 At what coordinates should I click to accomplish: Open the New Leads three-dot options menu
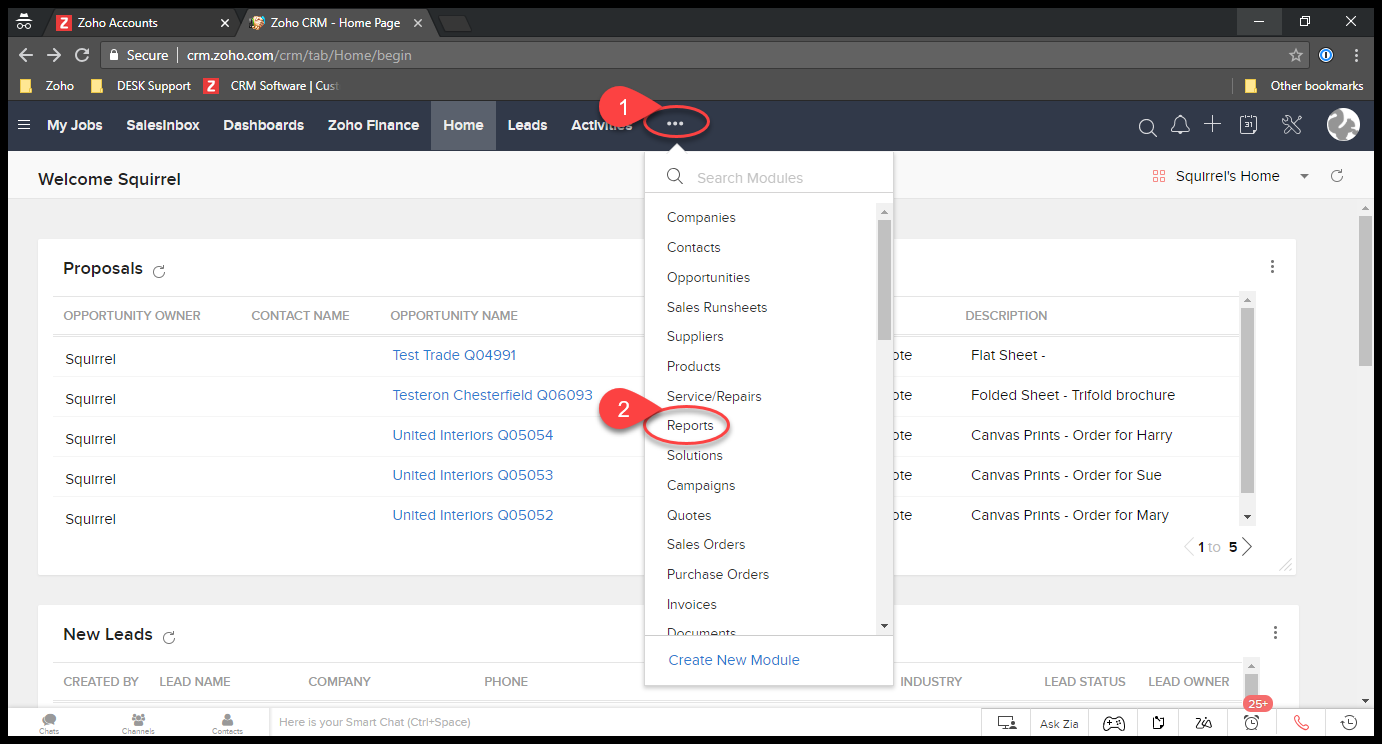click(1275, 633)
